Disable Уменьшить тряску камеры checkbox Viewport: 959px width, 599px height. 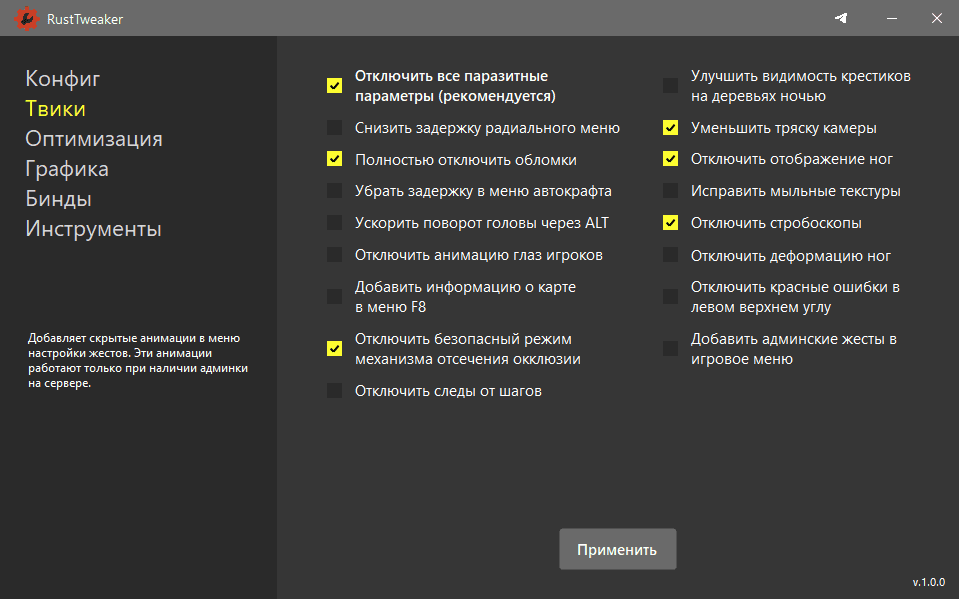[x=670, y=128]
